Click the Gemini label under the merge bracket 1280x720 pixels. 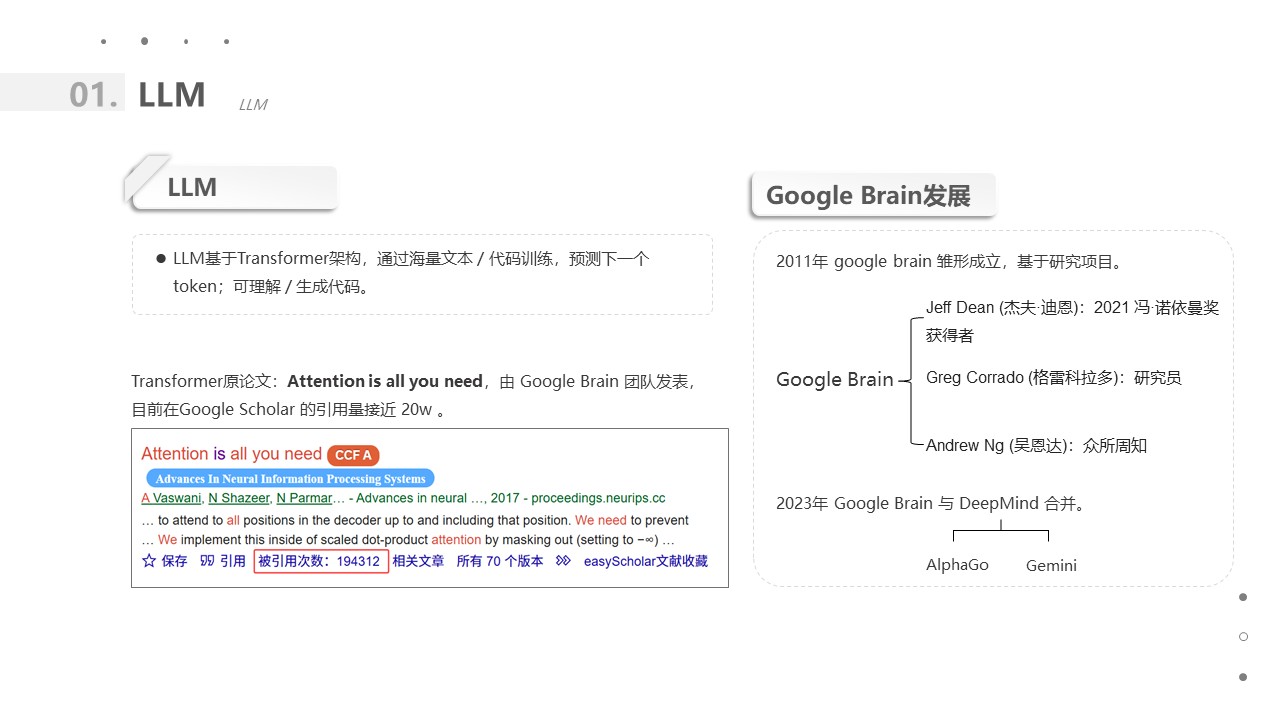(x=1051, y=565)
